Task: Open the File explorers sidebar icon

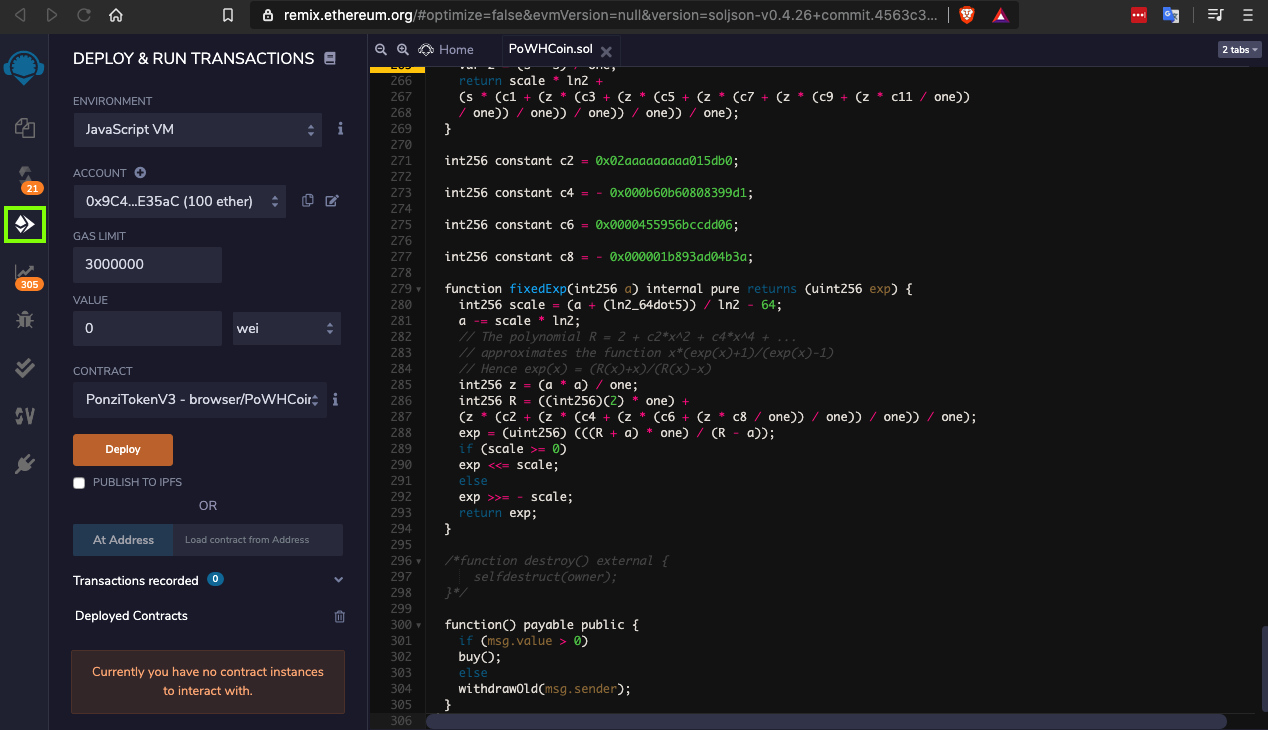Action: click(25, 127)
